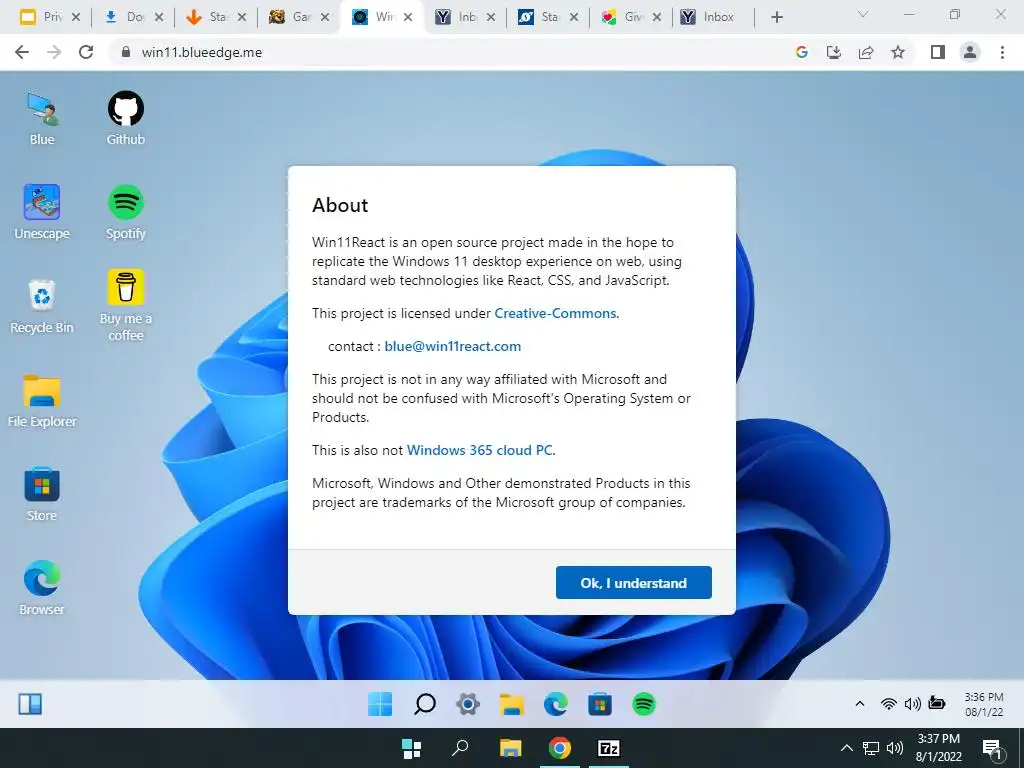Click the battery icon in web taskbar tray
The image size is (1024, 768).
point(936,703)
